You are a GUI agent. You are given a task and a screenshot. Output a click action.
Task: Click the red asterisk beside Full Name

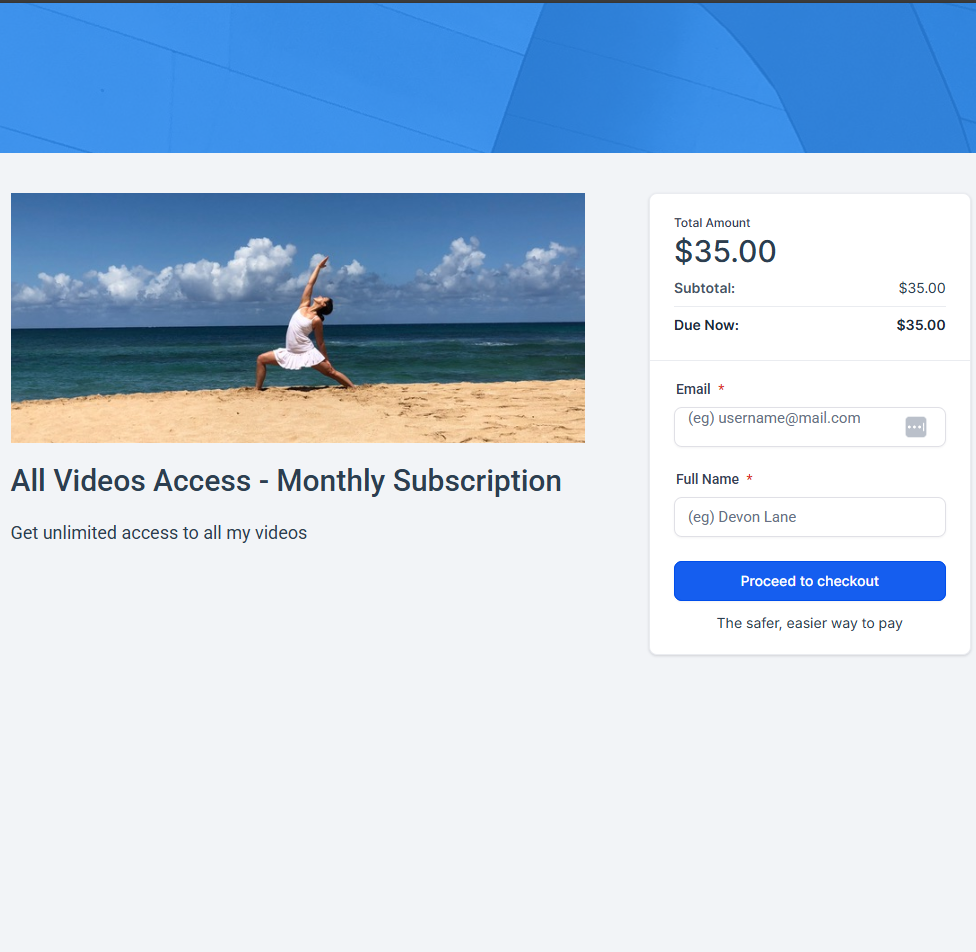point(749,479)
